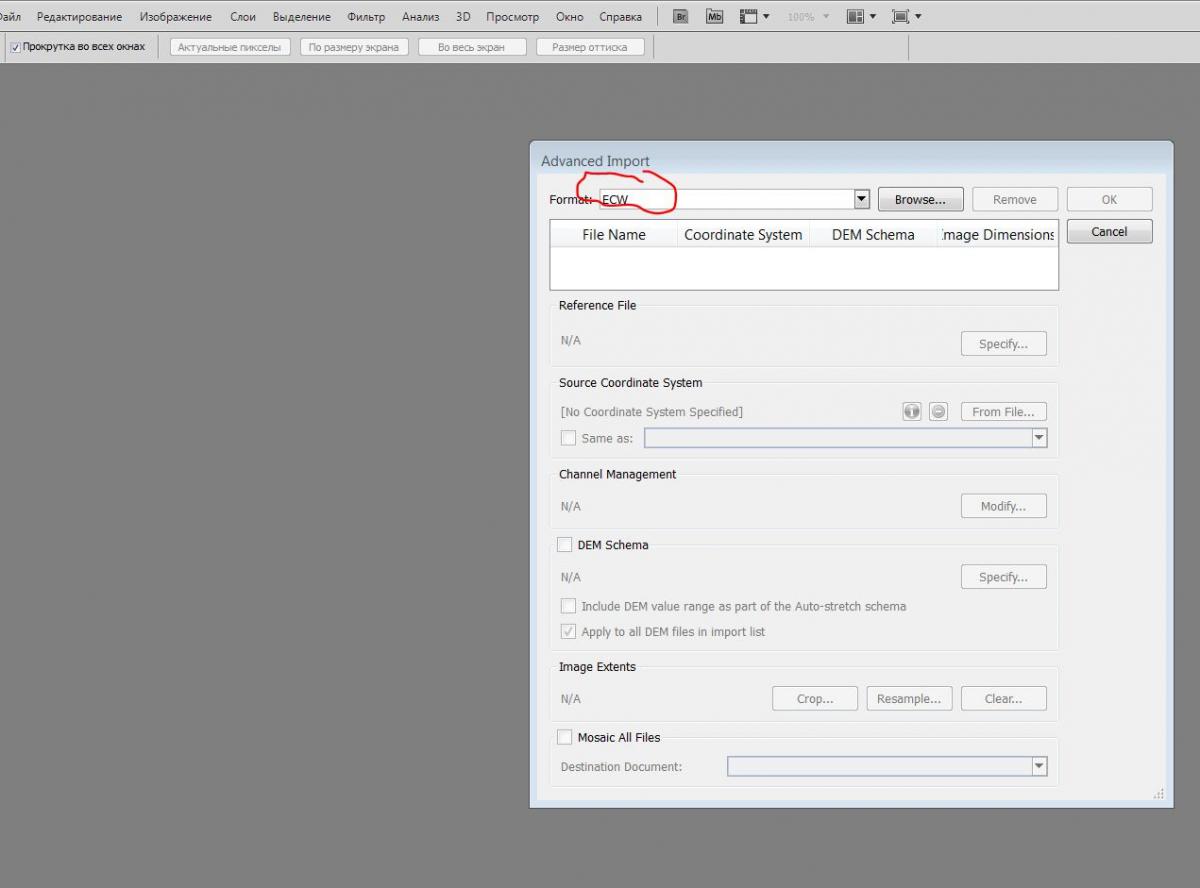Expand the Same as coordinate dropdown
The width and height of the screenshot is (1200, 888).
point(1039,438)
